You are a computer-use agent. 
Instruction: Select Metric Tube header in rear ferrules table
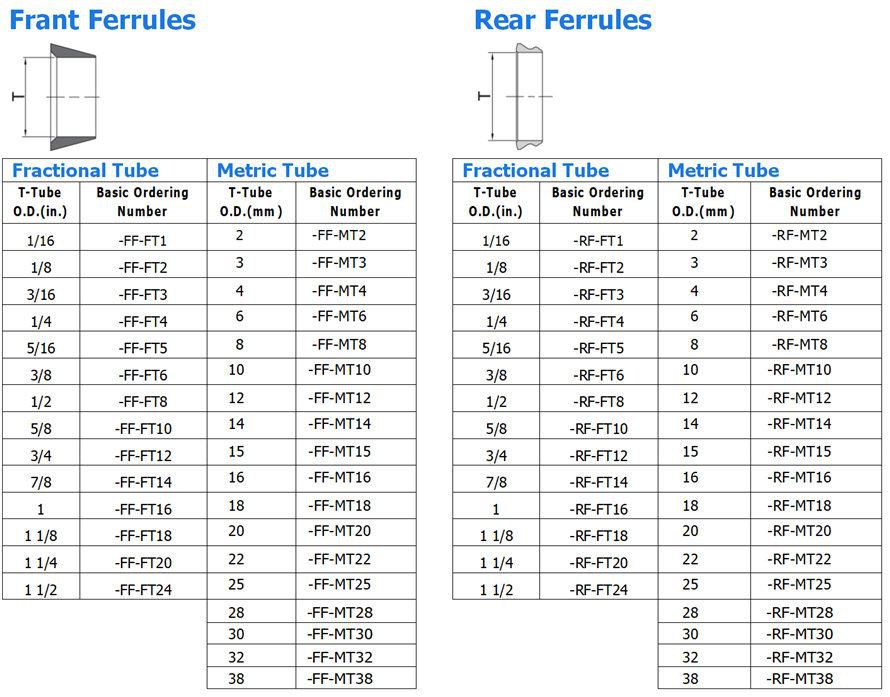point(723,170)
